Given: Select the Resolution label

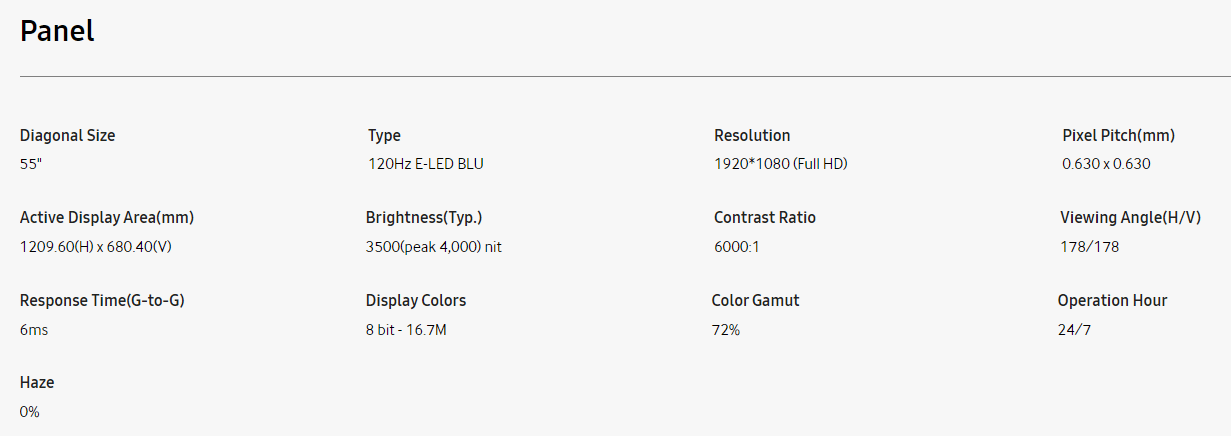Looking at the screenshot, I should (752, 136).
